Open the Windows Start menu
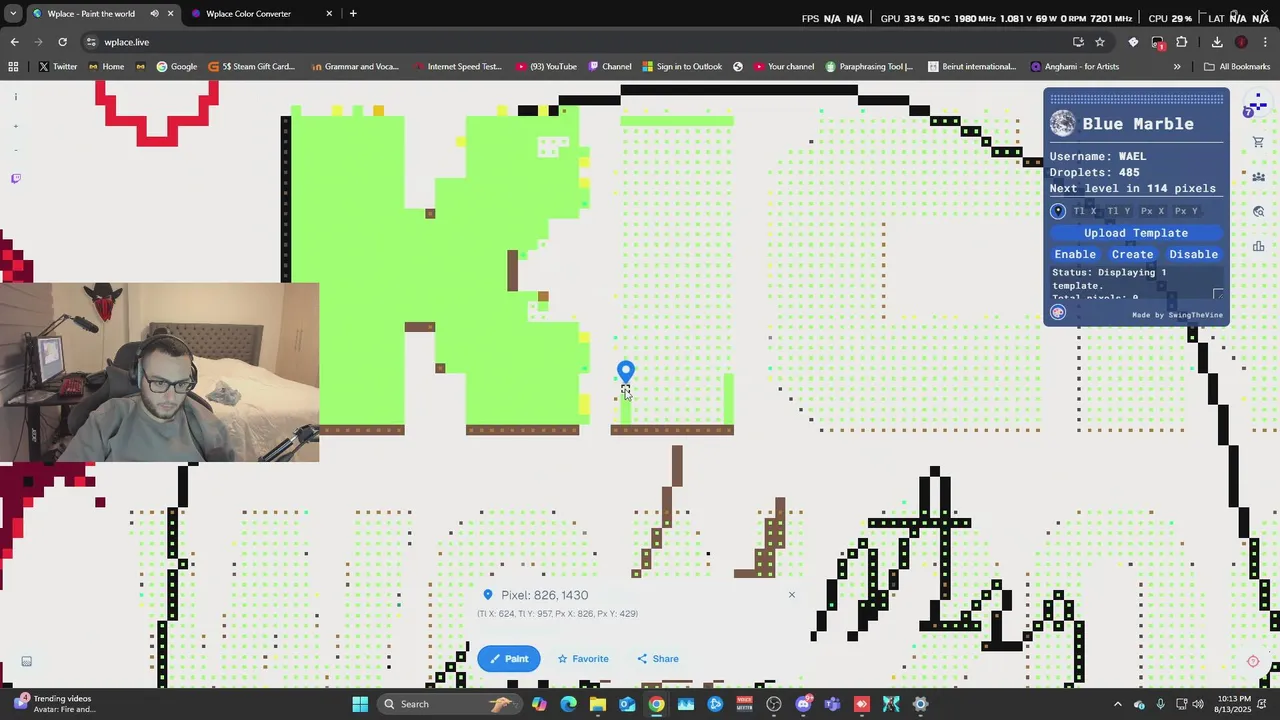The width and height of the screenshot is (1280, 720). [360, 704]
